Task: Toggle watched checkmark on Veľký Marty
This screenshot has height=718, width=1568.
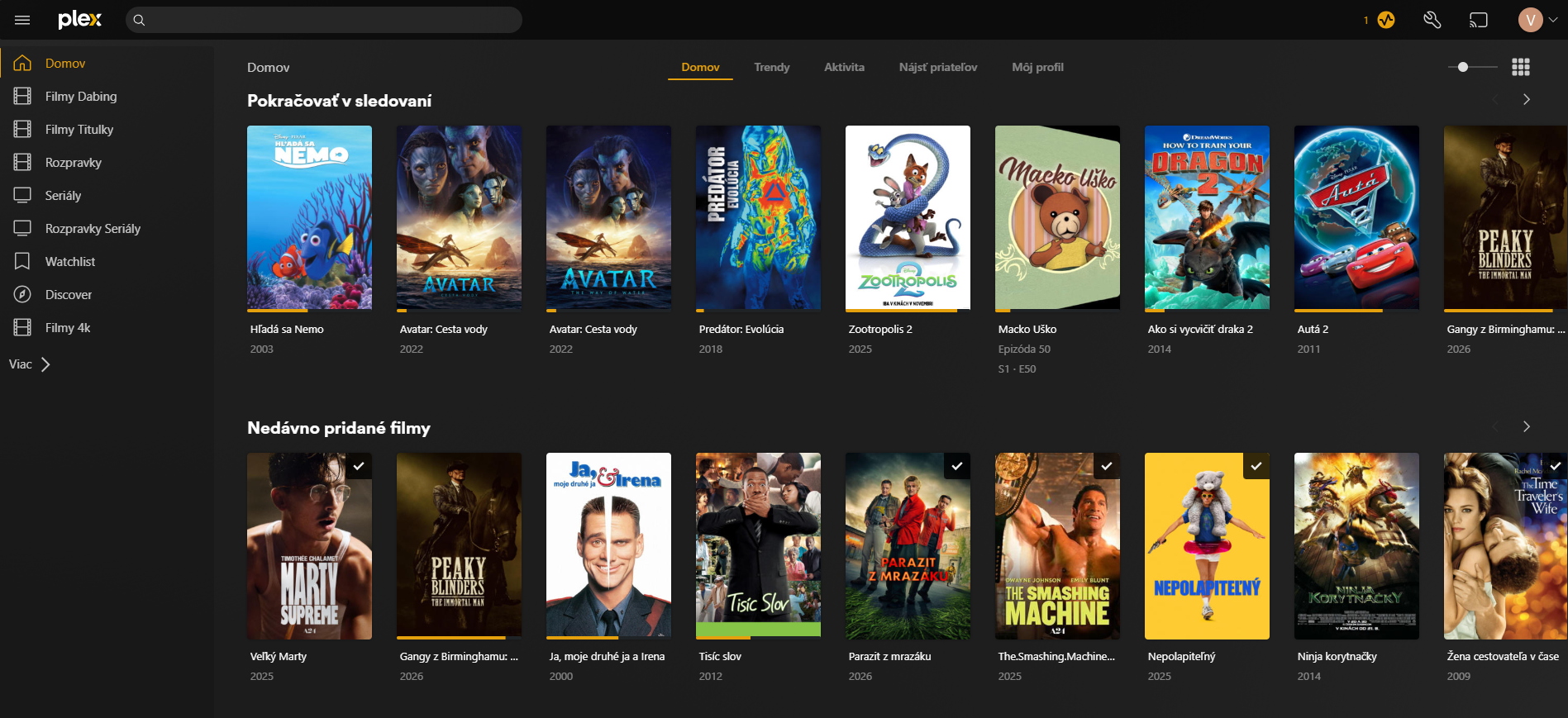Action: (359, 466)
